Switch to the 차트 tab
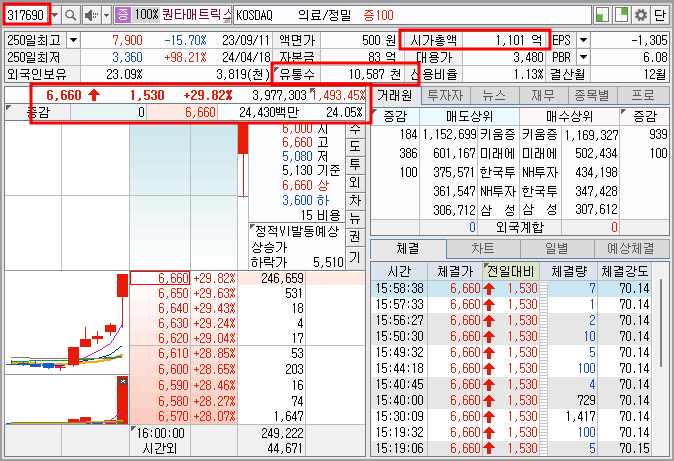Viewport: 674px width, 461px height. [483, 249]
